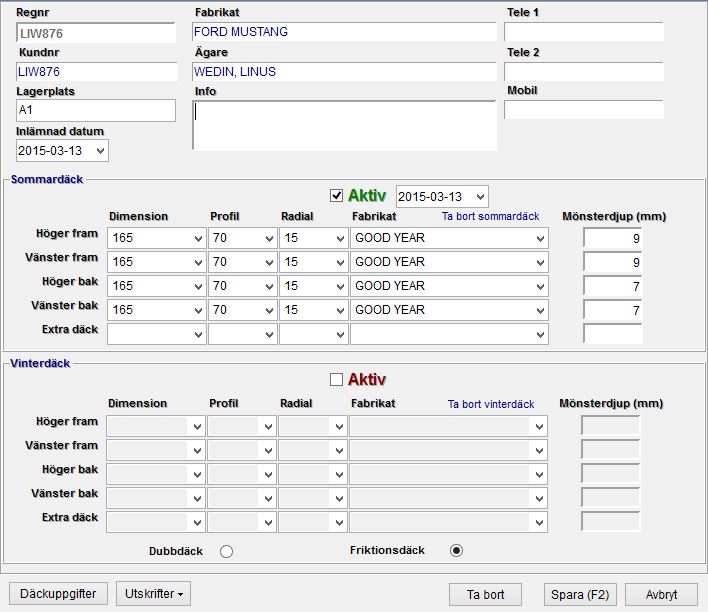Open Sommardäck Höger fram Profil dropdown
Screen dimensions: 708x612
(270, 238)
